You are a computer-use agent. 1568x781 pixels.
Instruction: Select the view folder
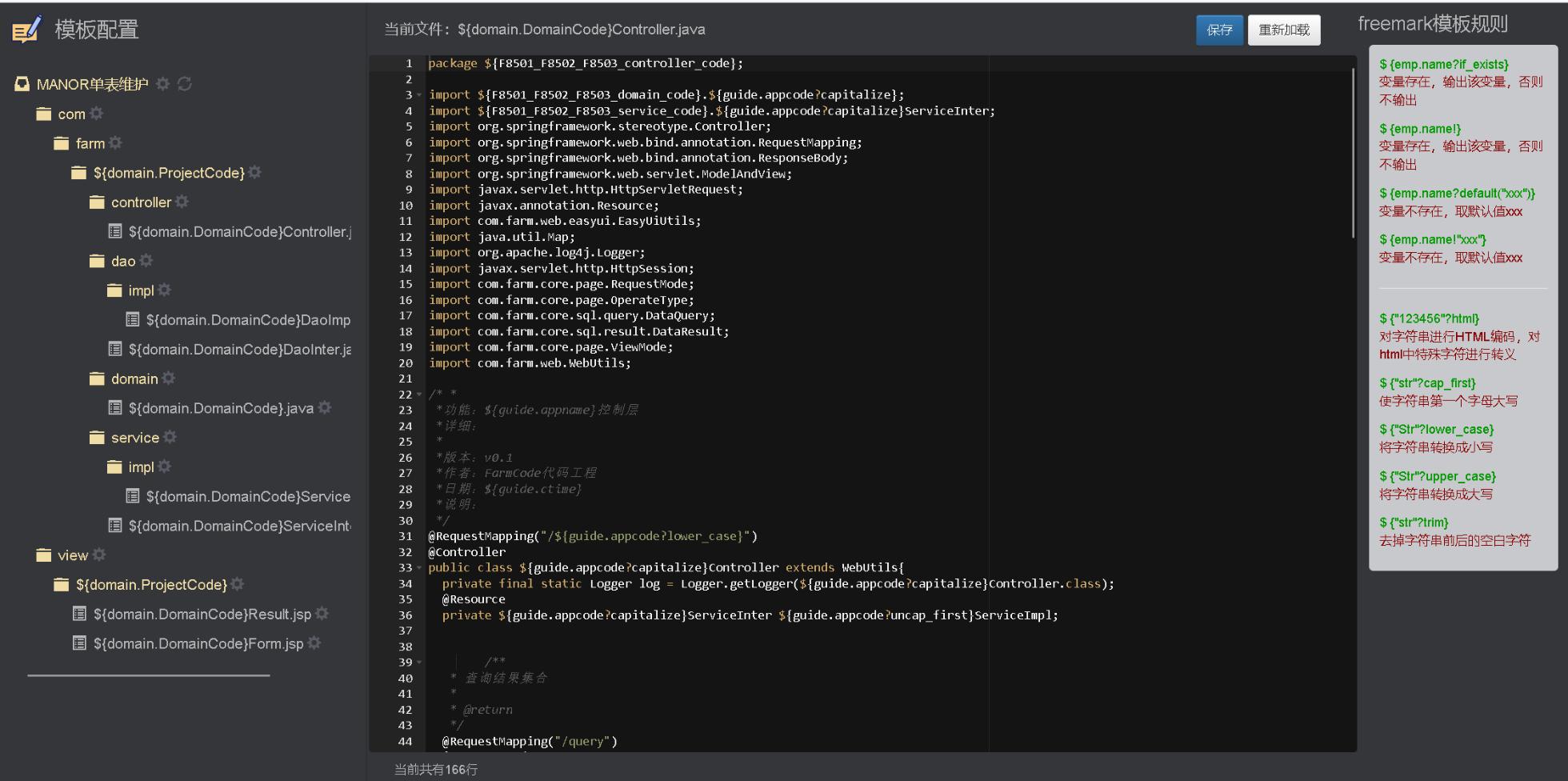pos(73,555)
